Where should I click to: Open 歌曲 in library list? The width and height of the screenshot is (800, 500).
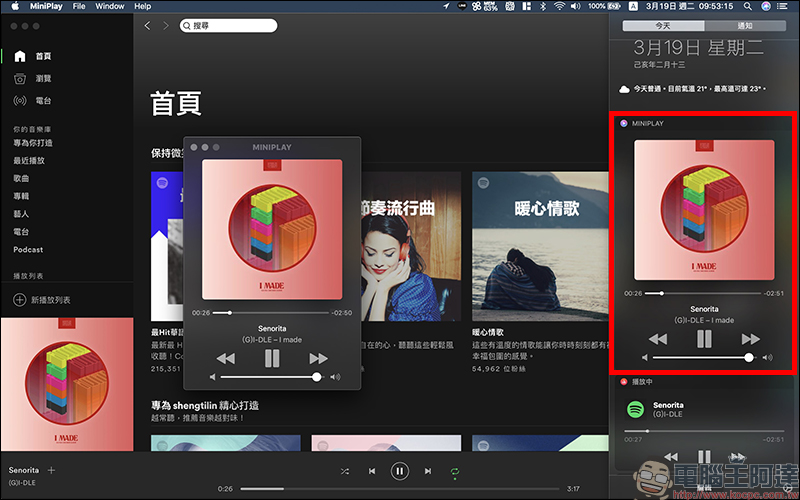21,179
